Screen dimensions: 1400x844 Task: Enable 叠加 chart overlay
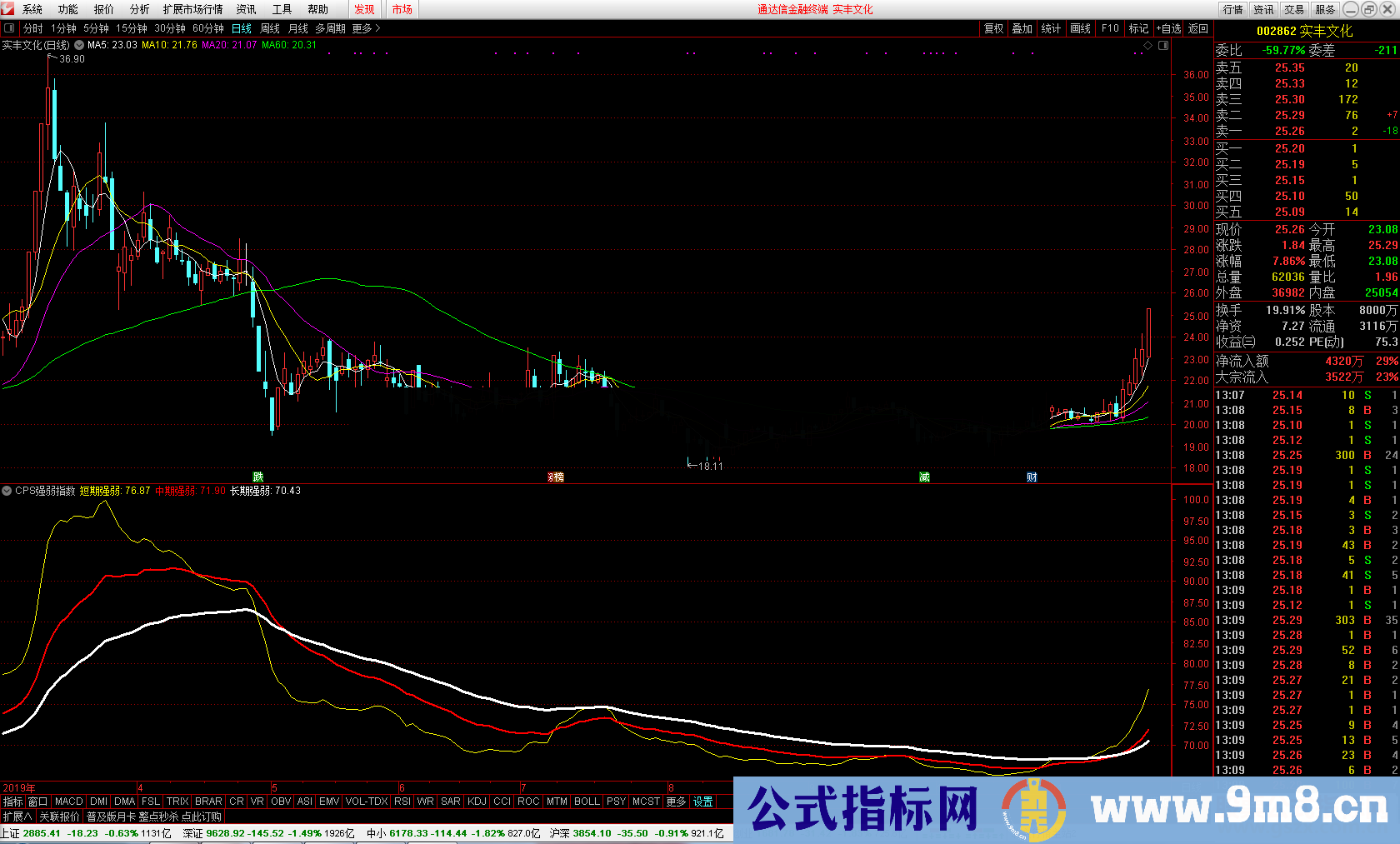coord(1022,27)
